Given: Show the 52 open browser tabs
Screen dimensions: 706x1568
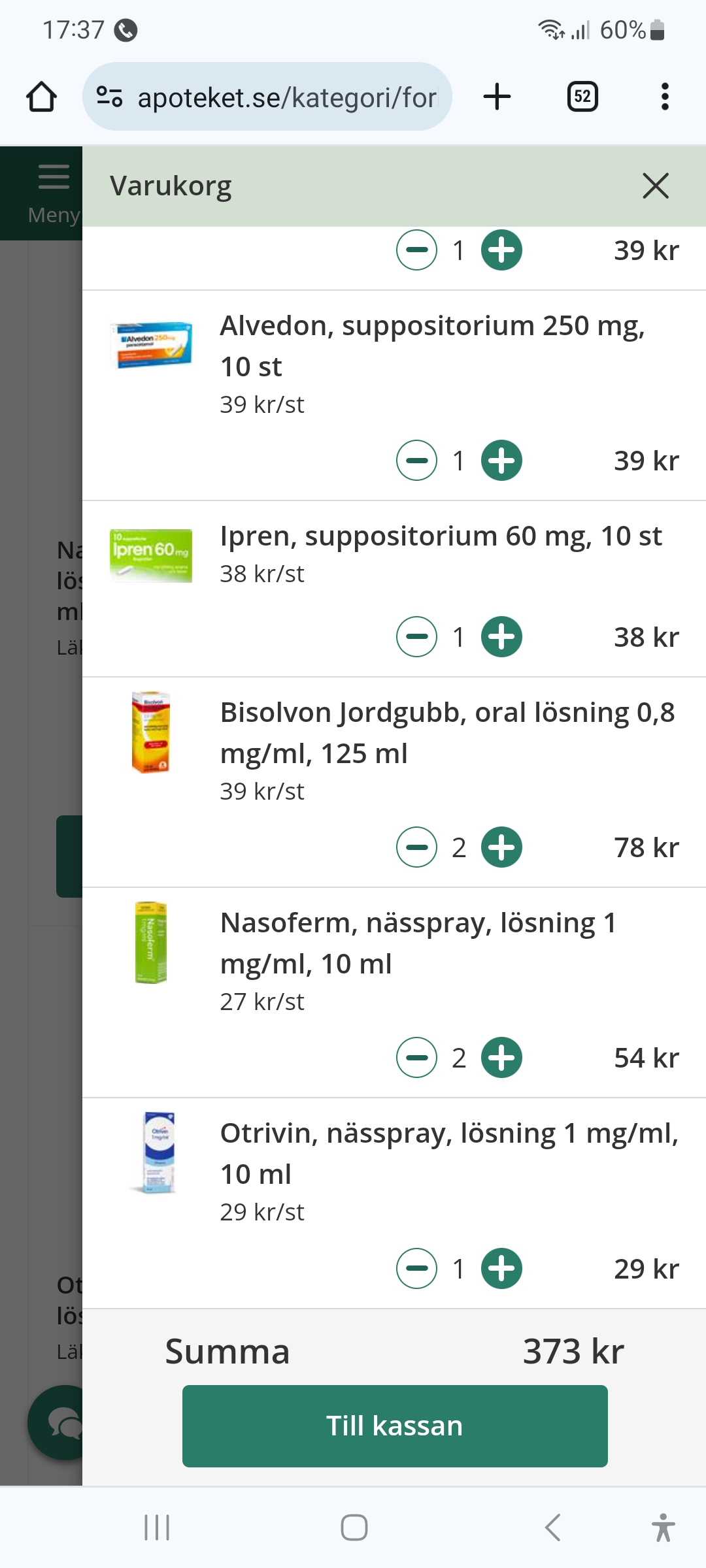Looking at the screenshot, I should tap(582, 97).
